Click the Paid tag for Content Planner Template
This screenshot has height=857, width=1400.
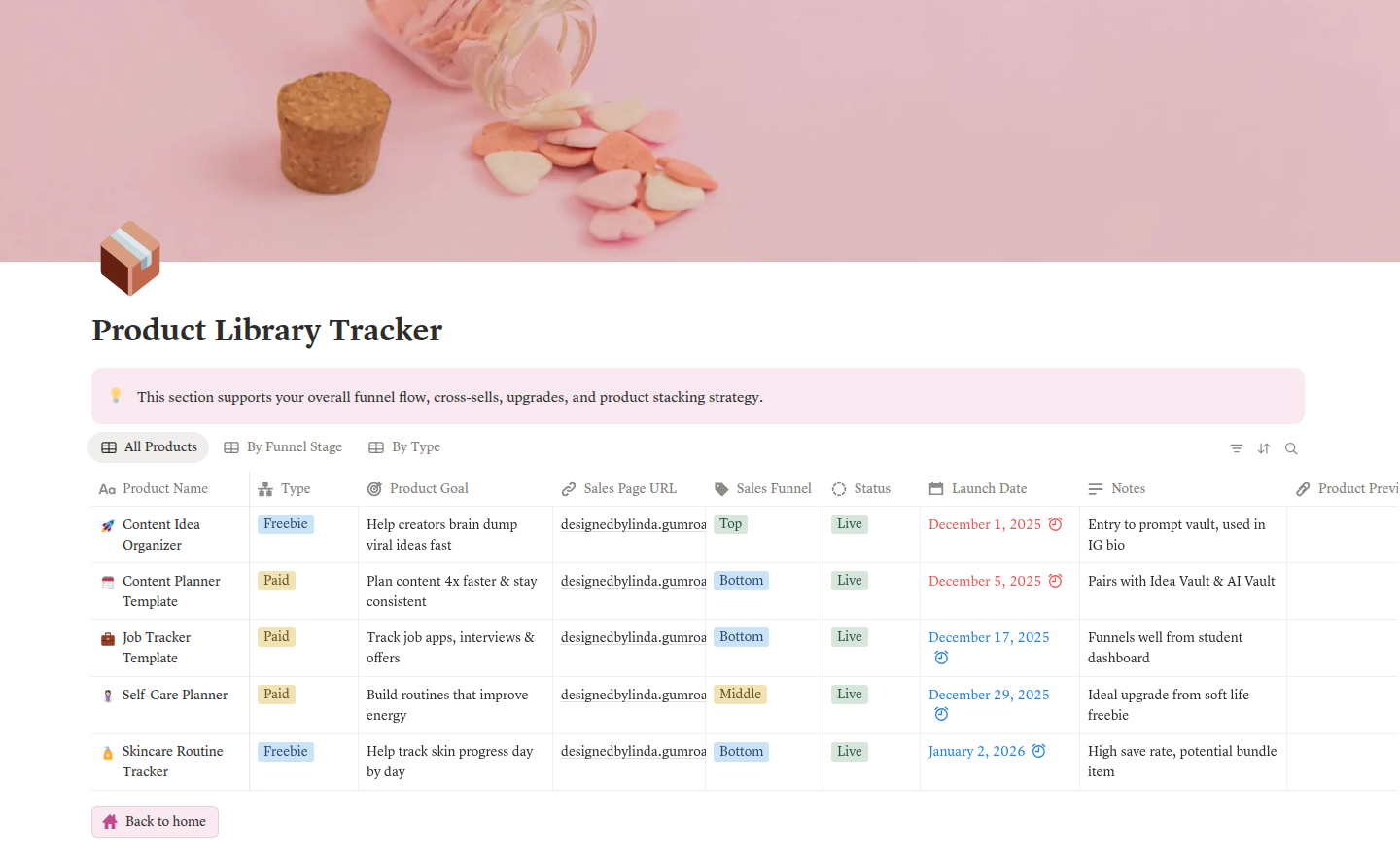click(x=277, y=581)
